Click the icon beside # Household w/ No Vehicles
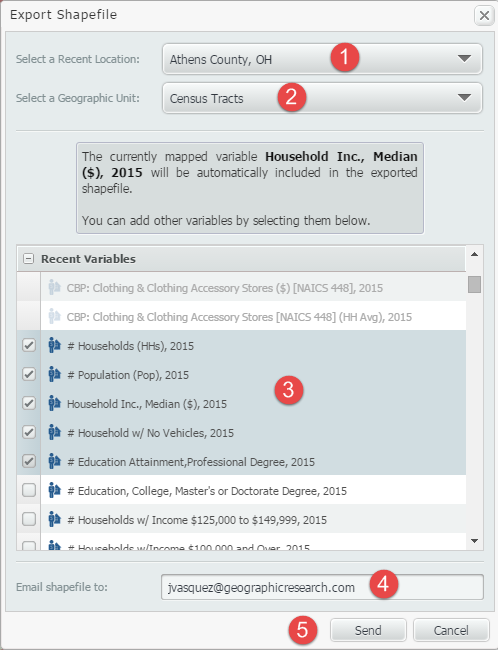Screen dimensions: 498x650 pyautogui.click(x=54, y=432)
